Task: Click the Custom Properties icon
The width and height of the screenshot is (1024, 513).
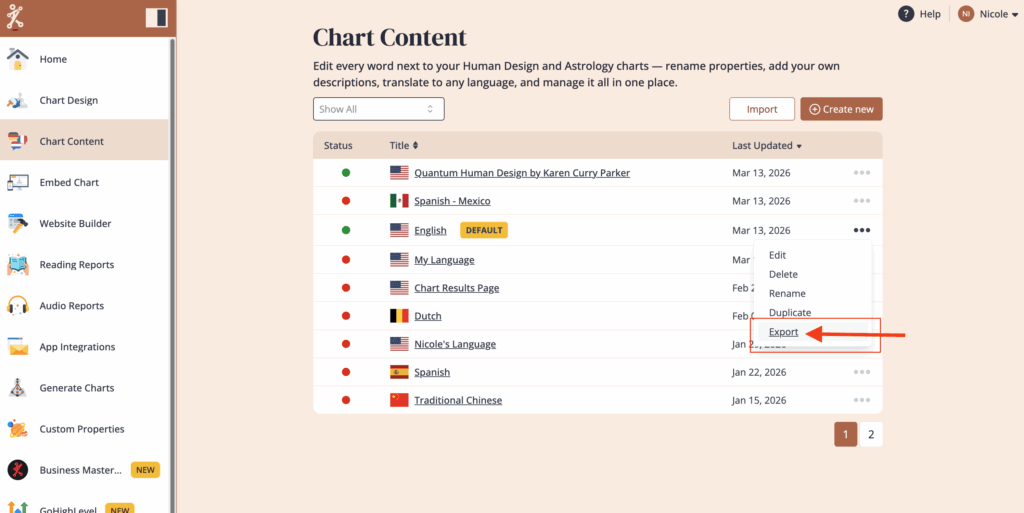Action: coord(17,429)
